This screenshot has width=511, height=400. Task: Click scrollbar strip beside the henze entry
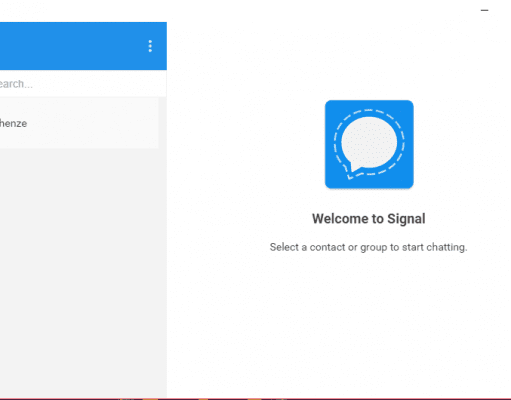pyautogui.click(x=162, y=123)
